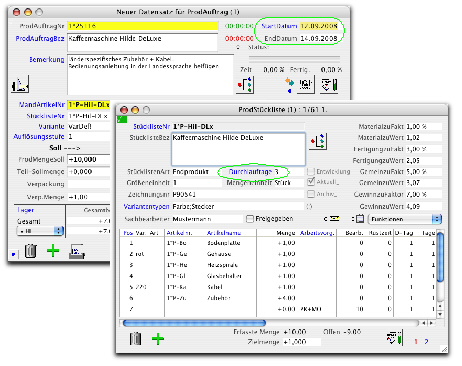Viewport: 462px width, 366px height.
Task: Click the ProdMengeSoll field
Action: point(89,159)
